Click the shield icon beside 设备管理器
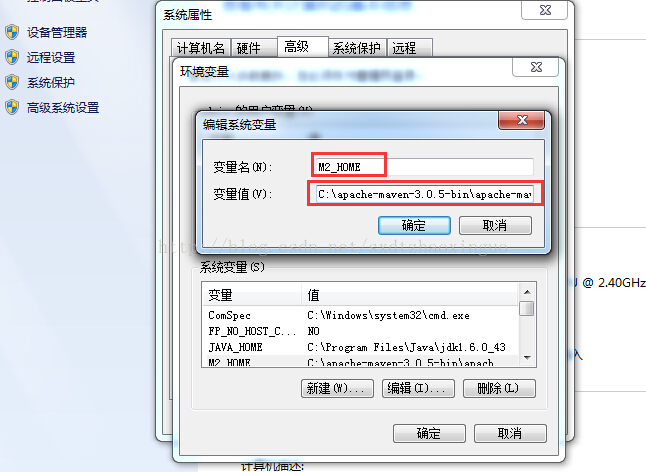646x472 pixels. 12,32
